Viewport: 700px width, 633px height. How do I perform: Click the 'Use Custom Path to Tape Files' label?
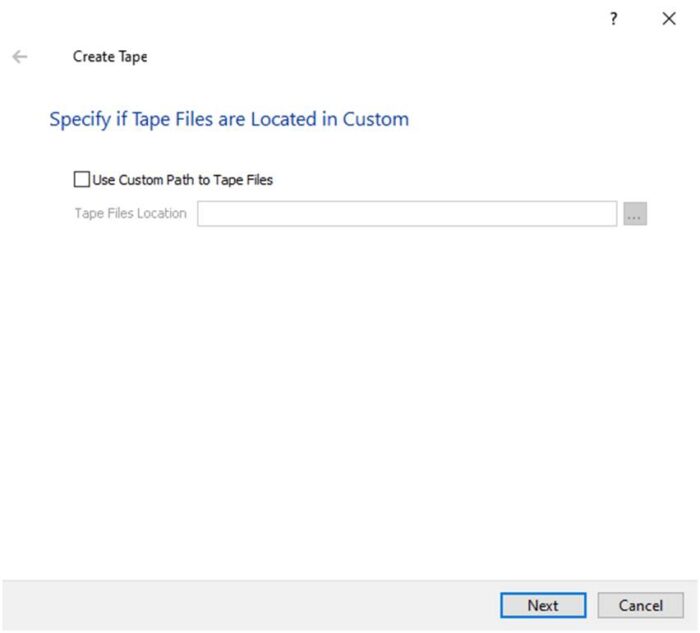182,180
